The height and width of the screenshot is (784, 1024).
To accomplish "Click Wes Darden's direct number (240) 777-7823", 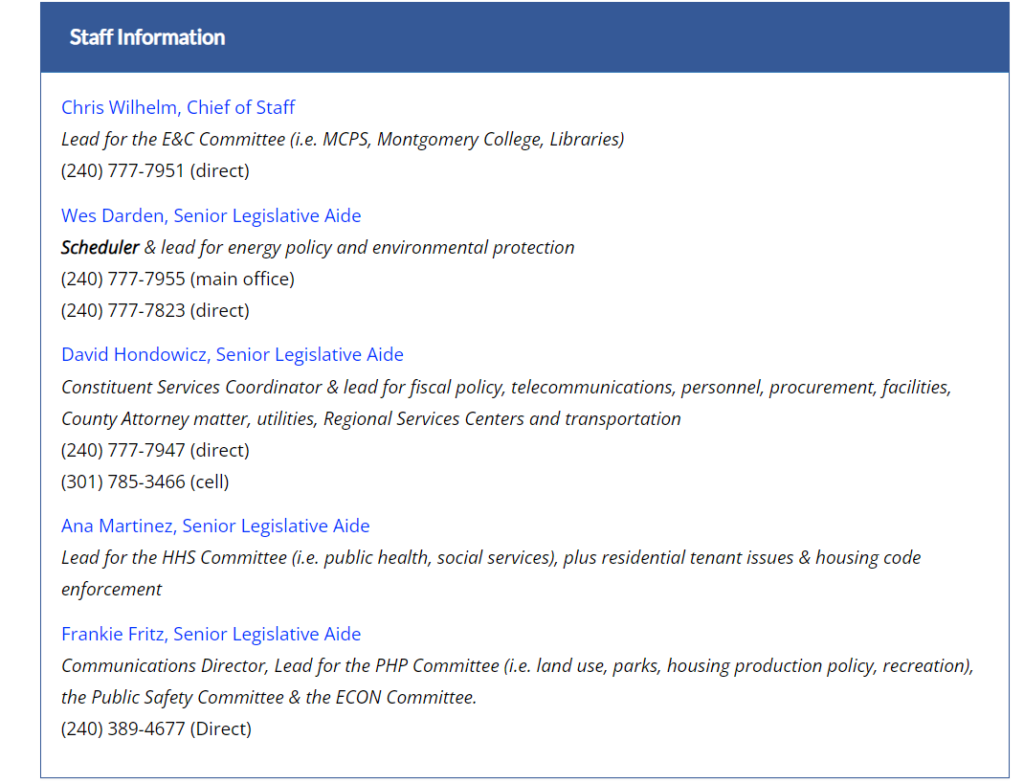I will pos(123,310).
